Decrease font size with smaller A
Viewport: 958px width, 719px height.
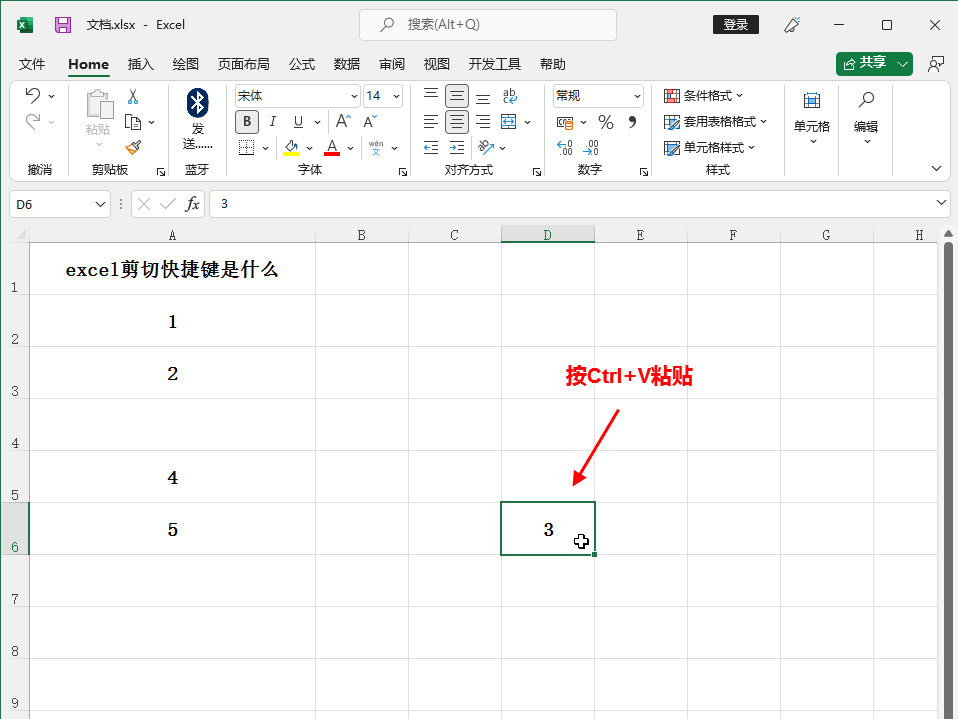click(x=370, y=122)
